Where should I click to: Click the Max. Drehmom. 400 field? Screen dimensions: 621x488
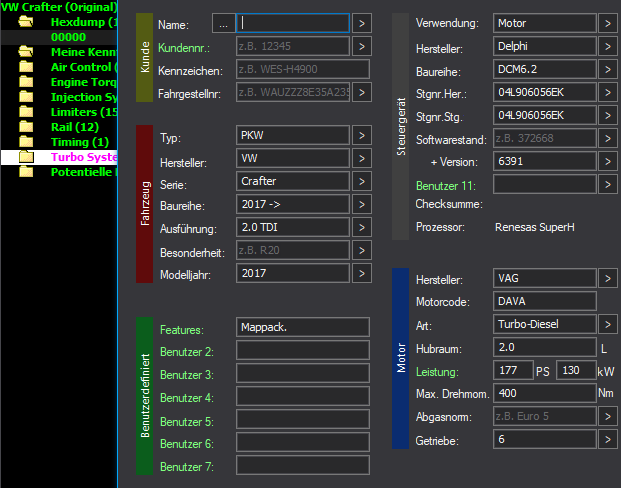tap(545, 393)
